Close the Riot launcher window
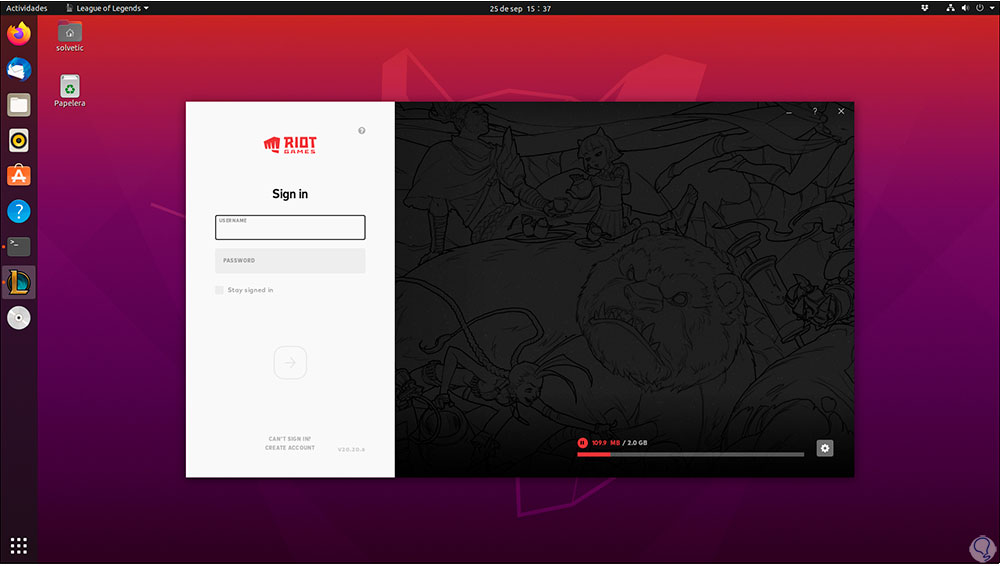Screen dimensions: 1000x566 tap(841, 111)
